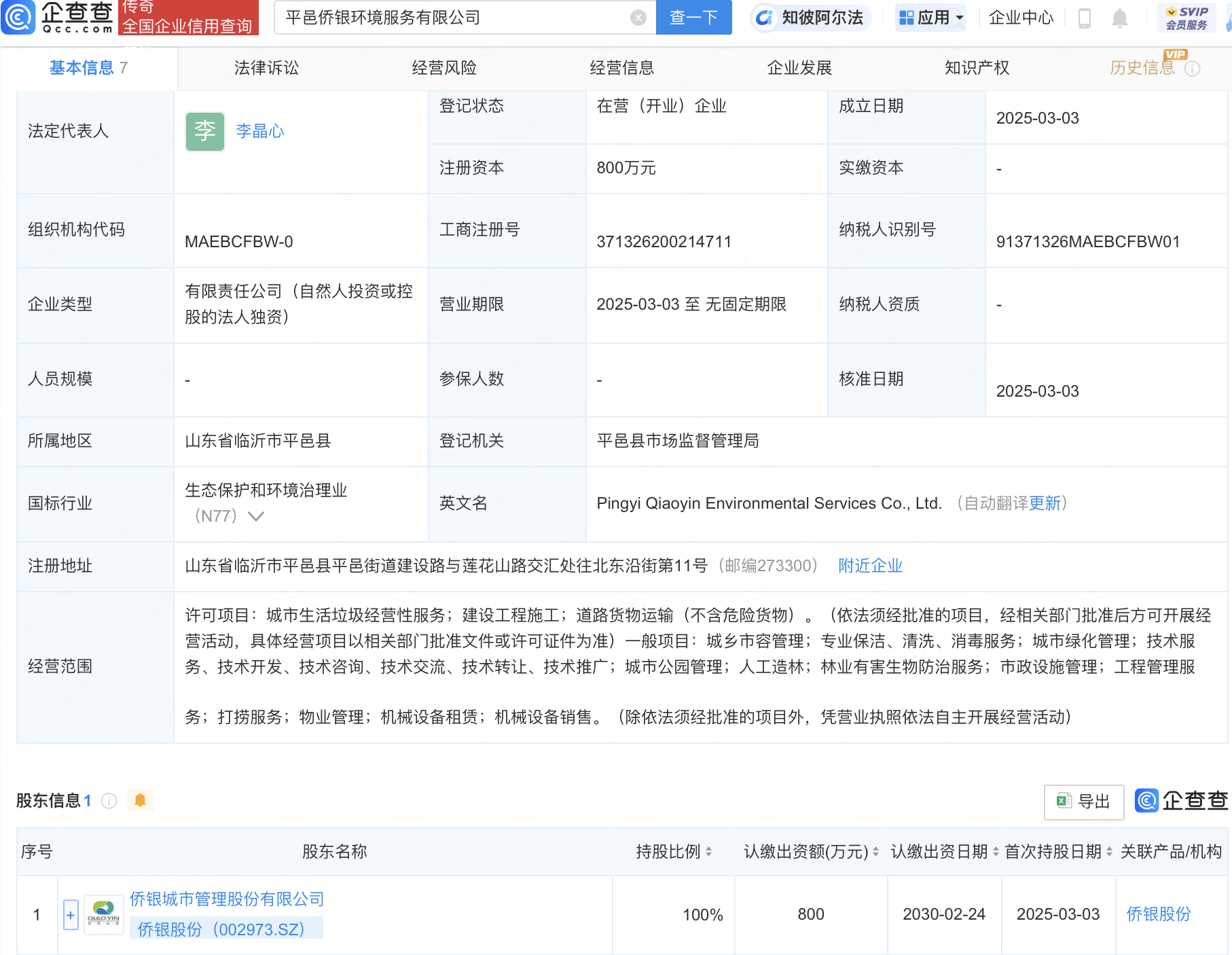Expand the 应用 dropdown menu
The height and width of the screenshot is (955, 1232).
click(x=930, y=18)
